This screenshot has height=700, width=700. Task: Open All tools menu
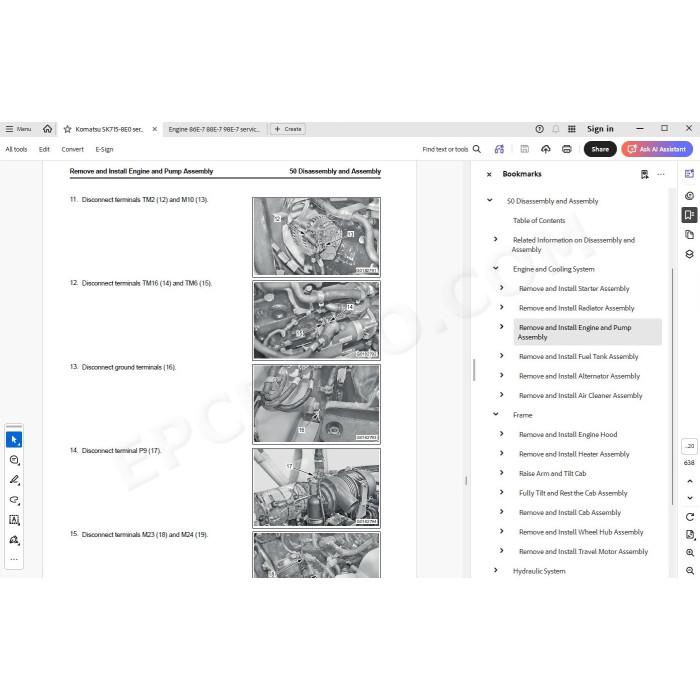tap(16, 149)
